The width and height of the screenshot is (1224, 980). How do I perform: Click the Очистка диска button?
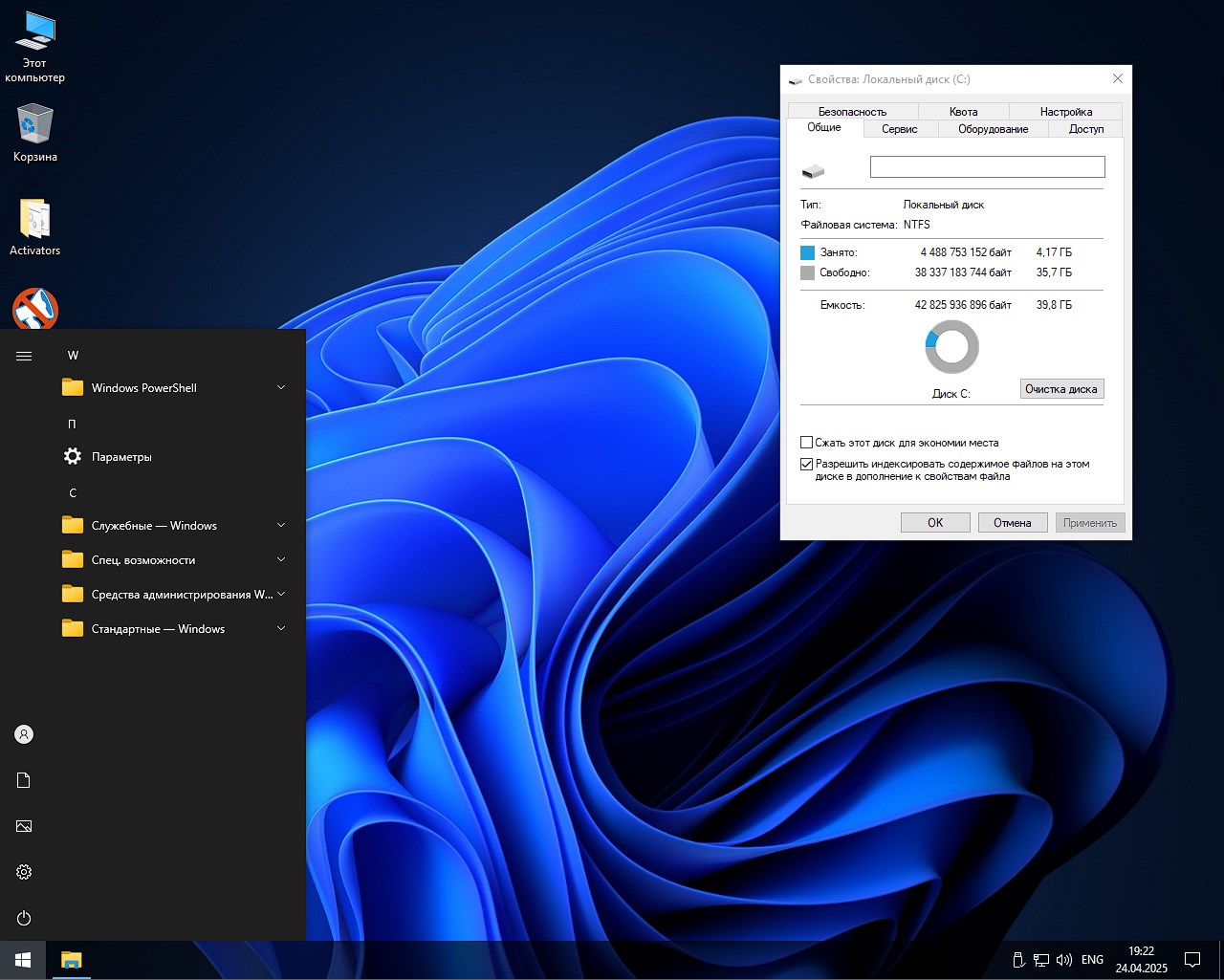click(x=1061, y=389)
